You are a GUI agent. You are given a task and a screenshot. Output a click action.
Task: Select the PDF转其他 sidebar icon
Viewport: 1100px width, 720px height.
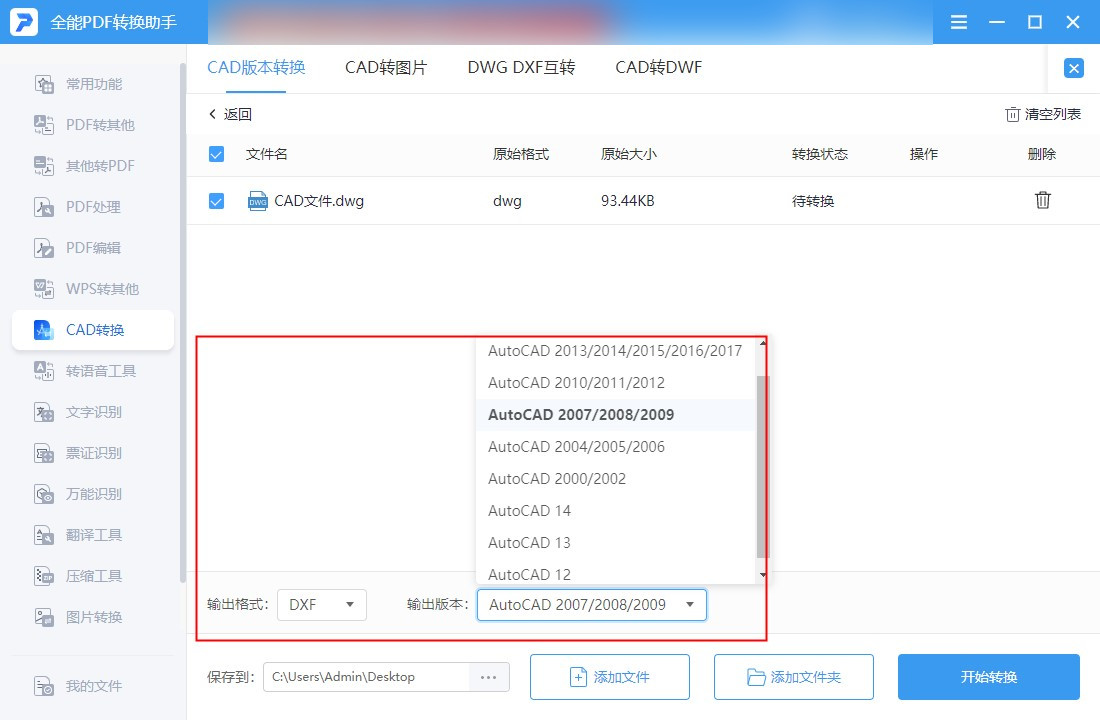tap(93, 124)
